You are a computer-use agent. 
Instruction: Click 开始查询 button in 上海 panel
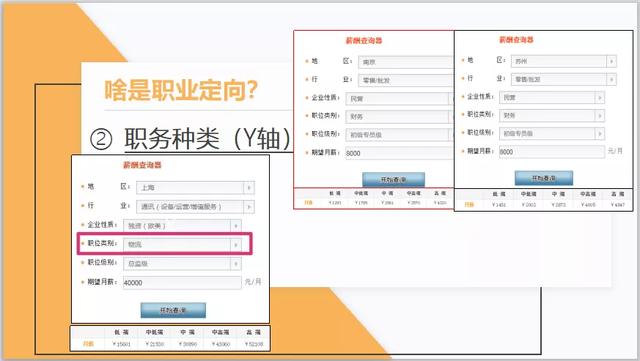(173, 310)
